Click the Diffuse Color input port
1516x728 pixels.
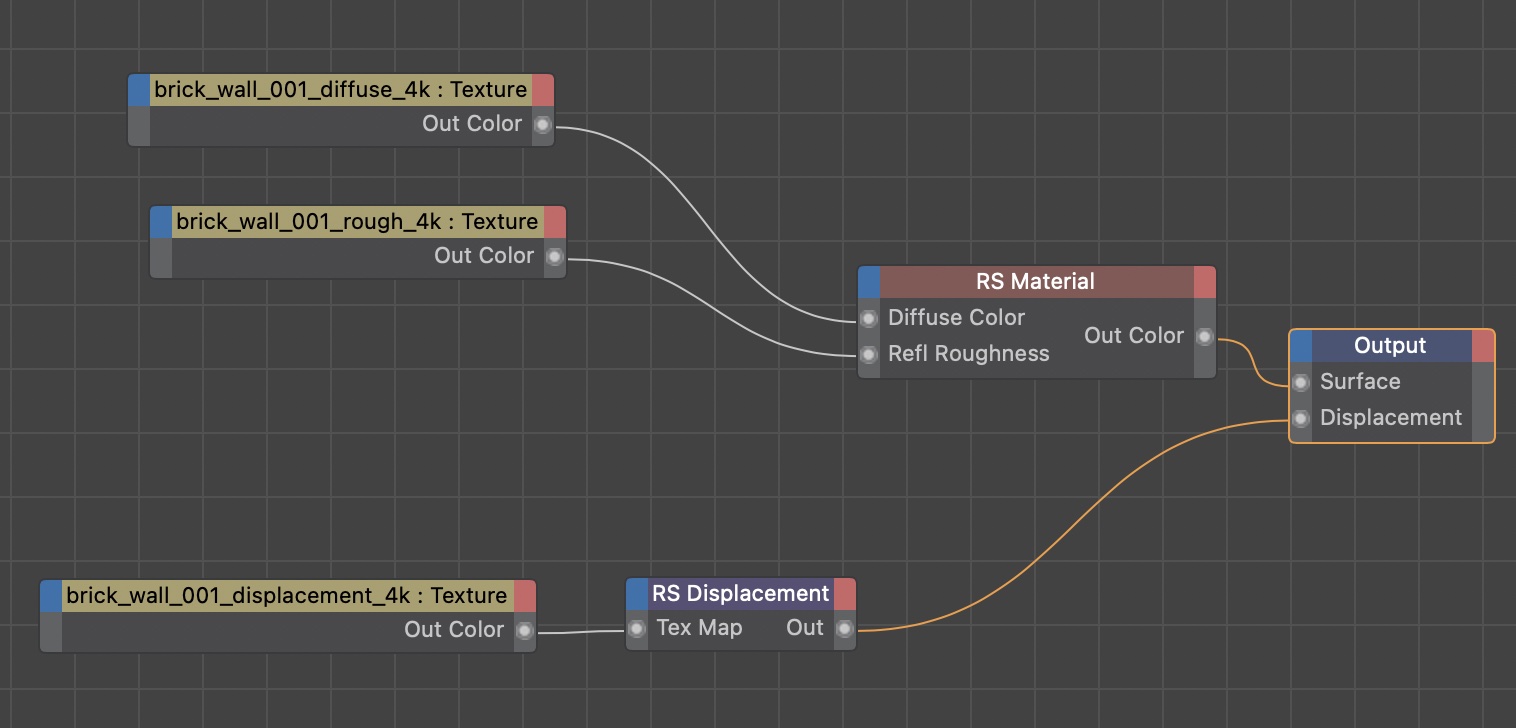(x=869, y=319)
